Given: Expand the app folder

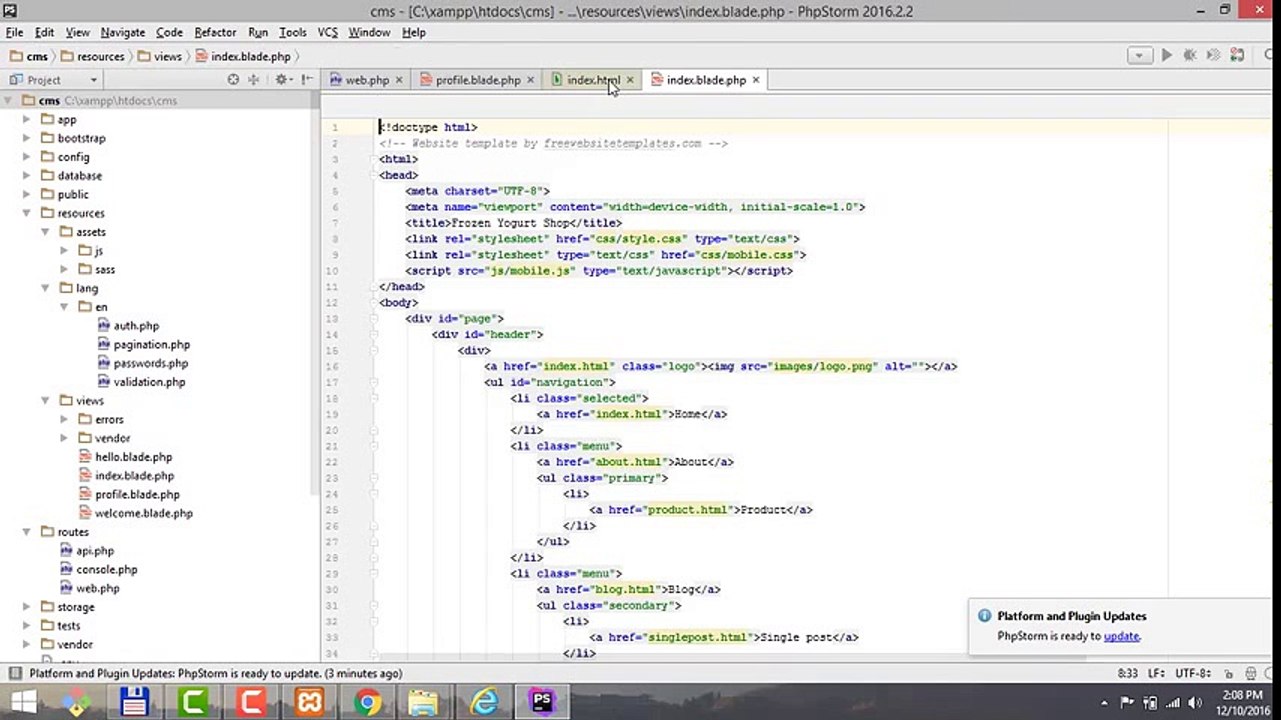Looking at the screenshot, I should pos(27,119).
